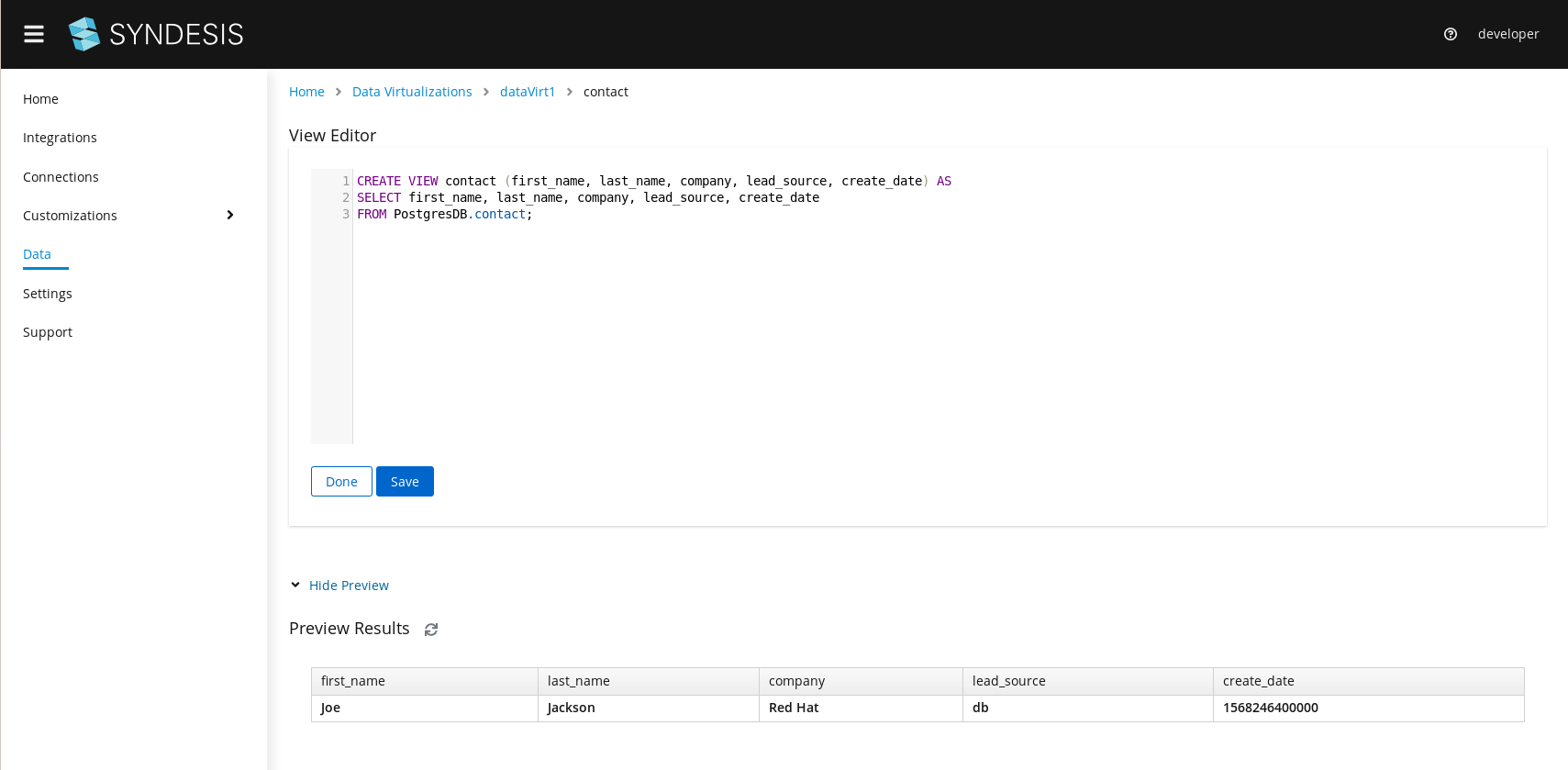The width and height of the screenshot is (1568, 770).
Task: Open the hamburger navigation menu
Action: 34,34
